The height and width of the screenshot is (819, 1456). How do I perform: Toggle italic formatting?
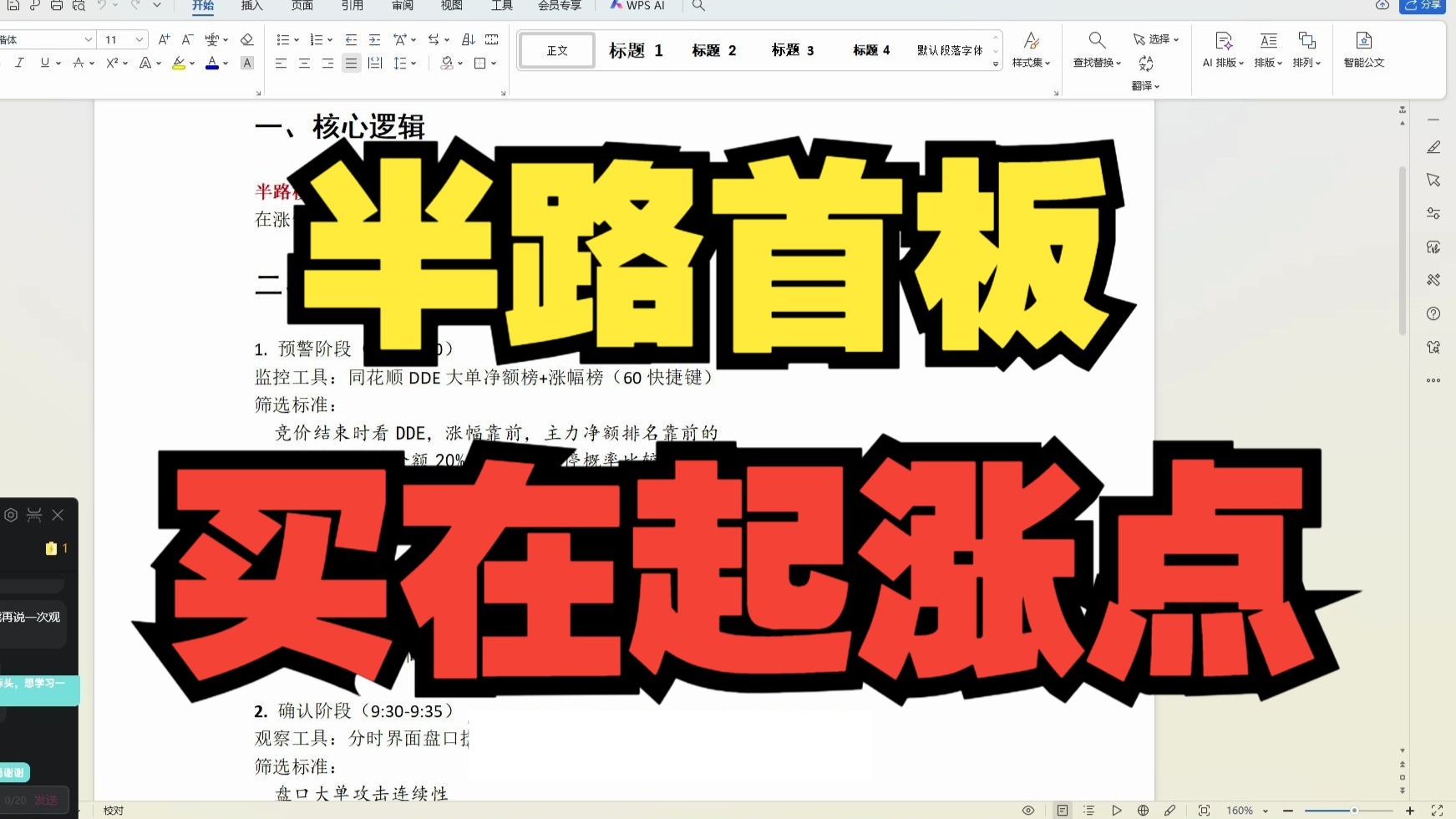point(18,63)
